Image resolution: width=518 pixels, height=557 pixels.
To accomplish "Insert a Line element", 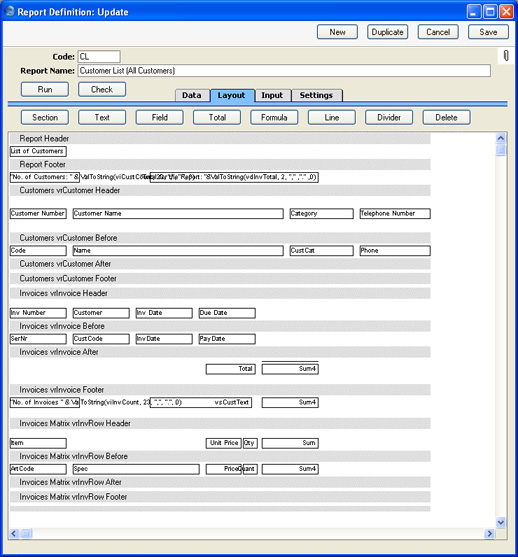I will (x=331, y=118).
